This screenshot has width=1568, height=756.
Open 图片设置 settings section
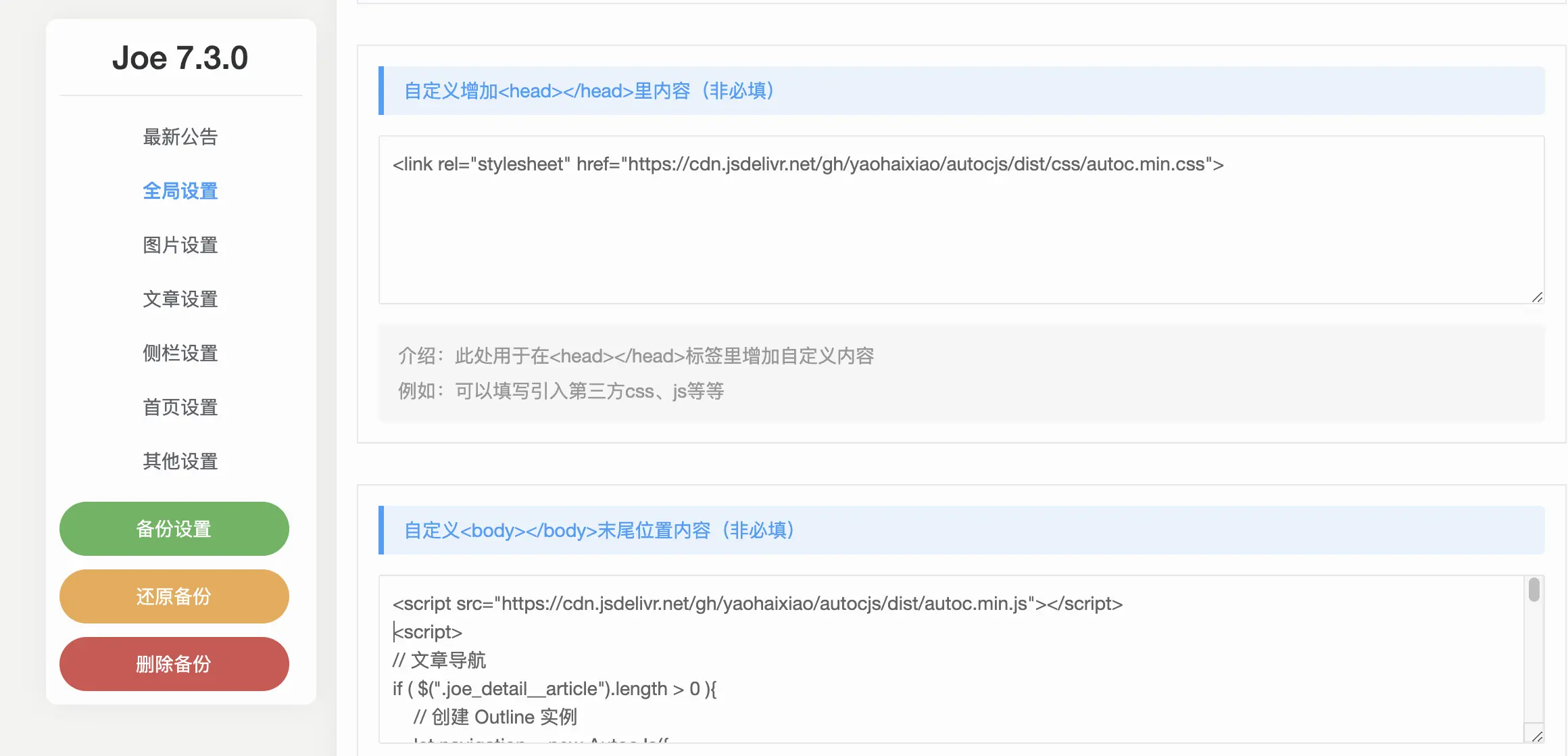point(180,245)
